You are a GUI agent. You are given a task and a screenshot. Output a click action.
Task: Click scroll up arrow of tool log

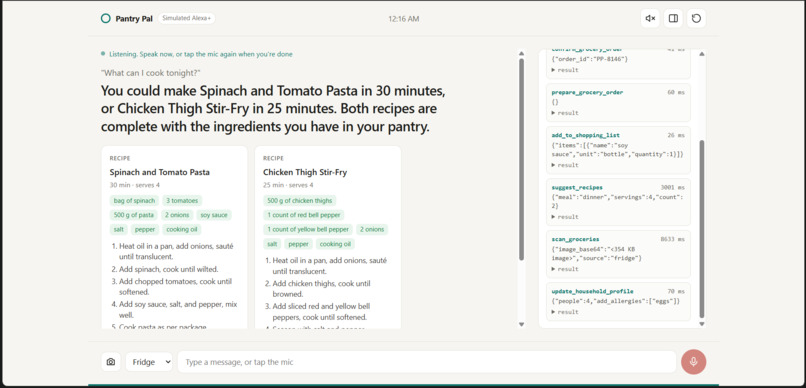pyautogui.click(x=702, y=54)
